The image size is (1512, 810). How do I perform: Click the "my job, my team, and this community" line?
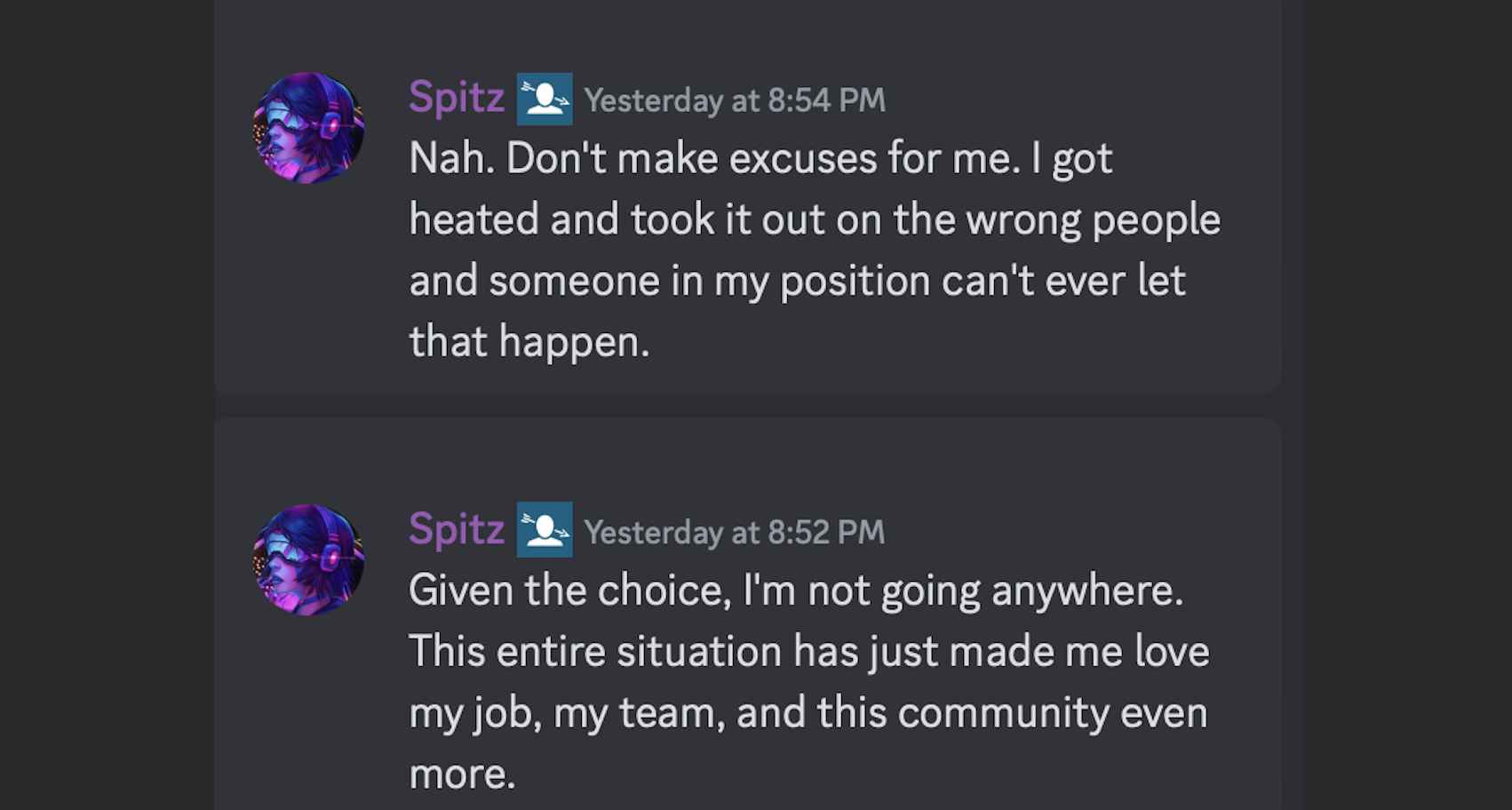[x=808, y=713]
